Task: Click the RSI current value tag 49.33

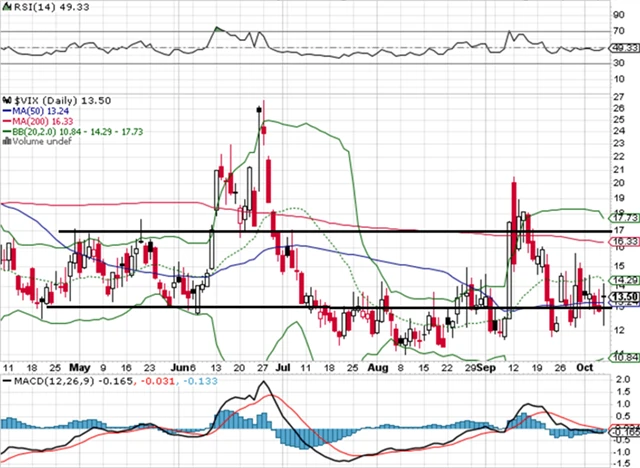Action: 622,46
